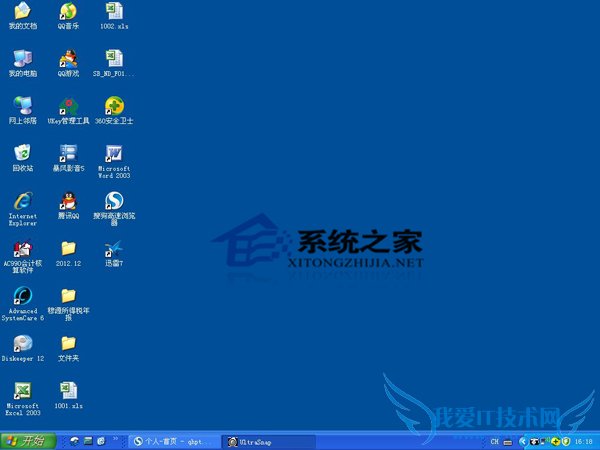The height and width of the screenshot is (450, 600).
Task: Click the network connection tray icon
Action: (545, 442)
